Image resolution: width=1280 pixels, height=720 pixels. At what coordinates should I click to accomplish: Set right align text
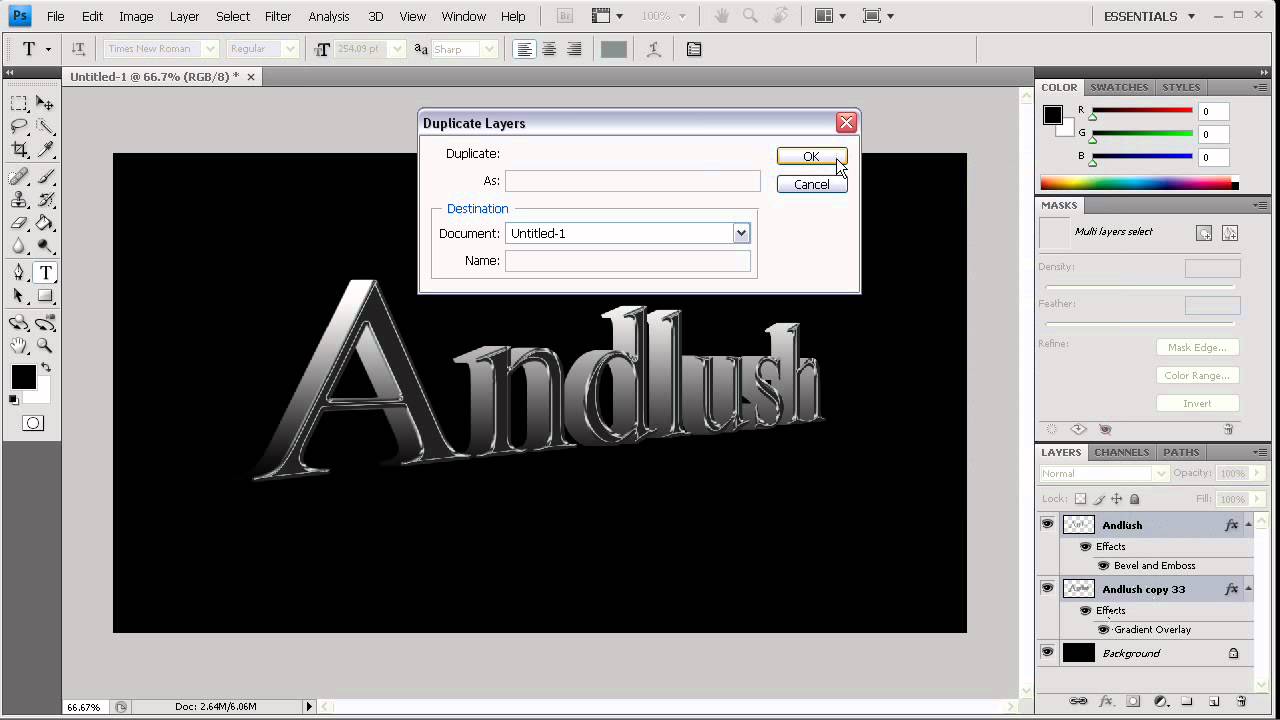pos(574,49)
